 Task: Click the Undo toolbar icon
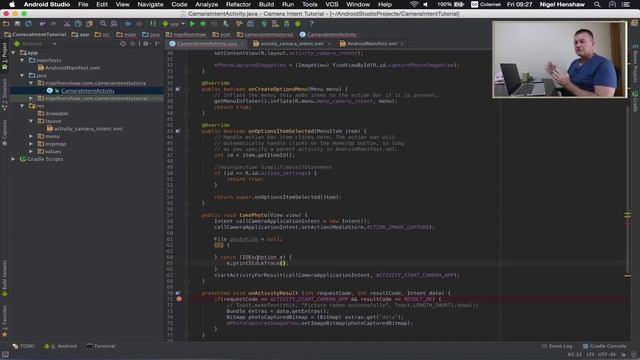point(42,24)
